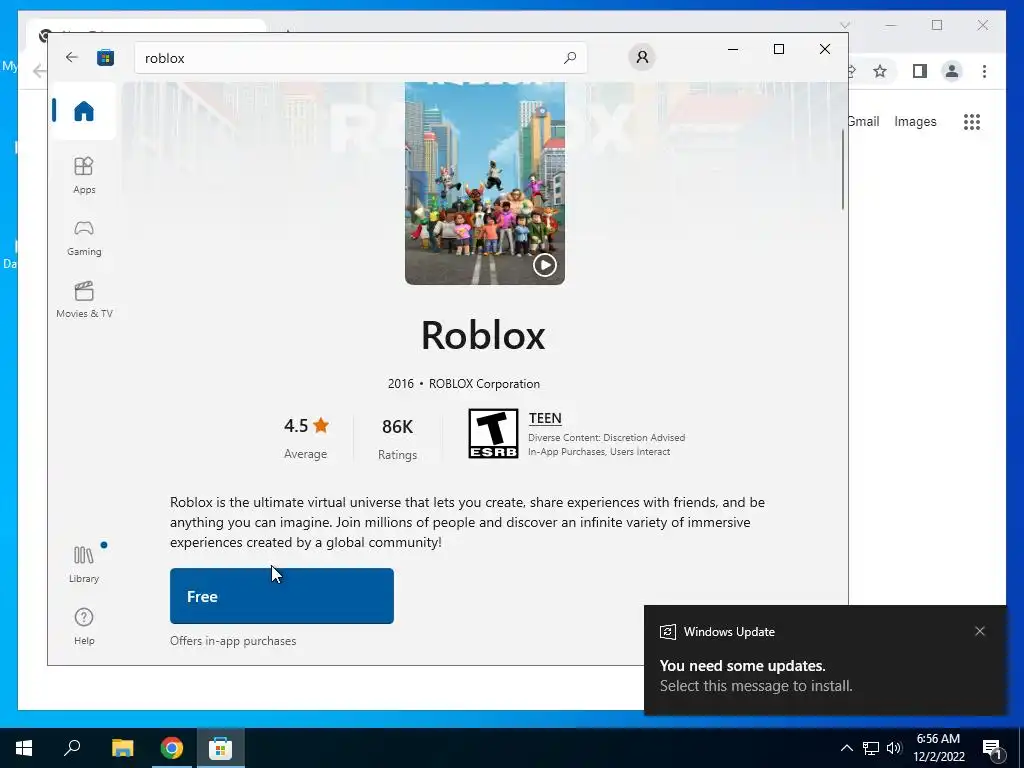This screenshot has height=768, width=1024.
Task: Click the search magnifier in Store
Action: (569, 57)
